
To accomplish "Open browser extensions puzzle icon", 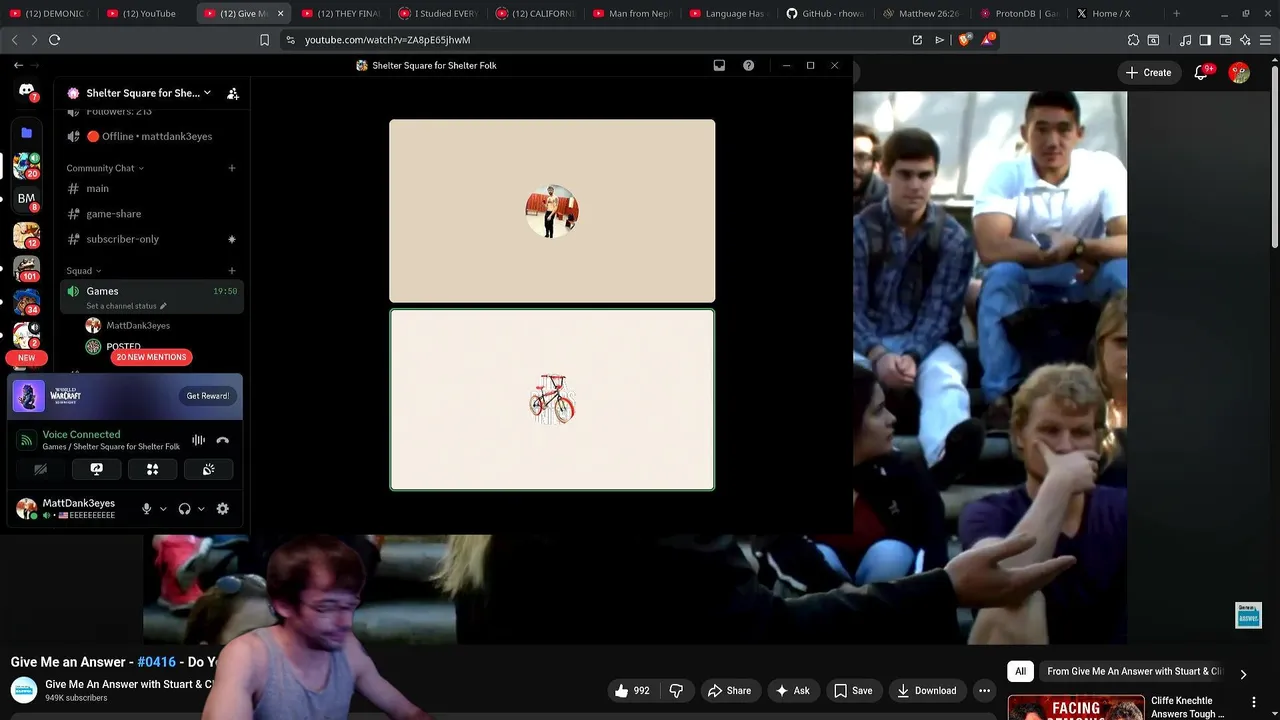I will pos(1133,40).
